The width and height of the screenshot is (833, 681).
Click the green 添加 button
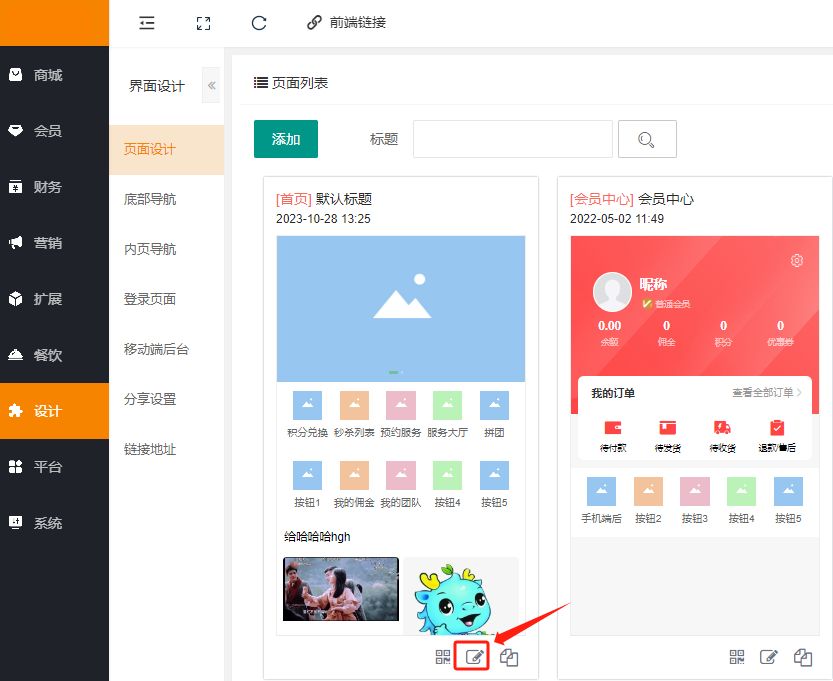286,139
